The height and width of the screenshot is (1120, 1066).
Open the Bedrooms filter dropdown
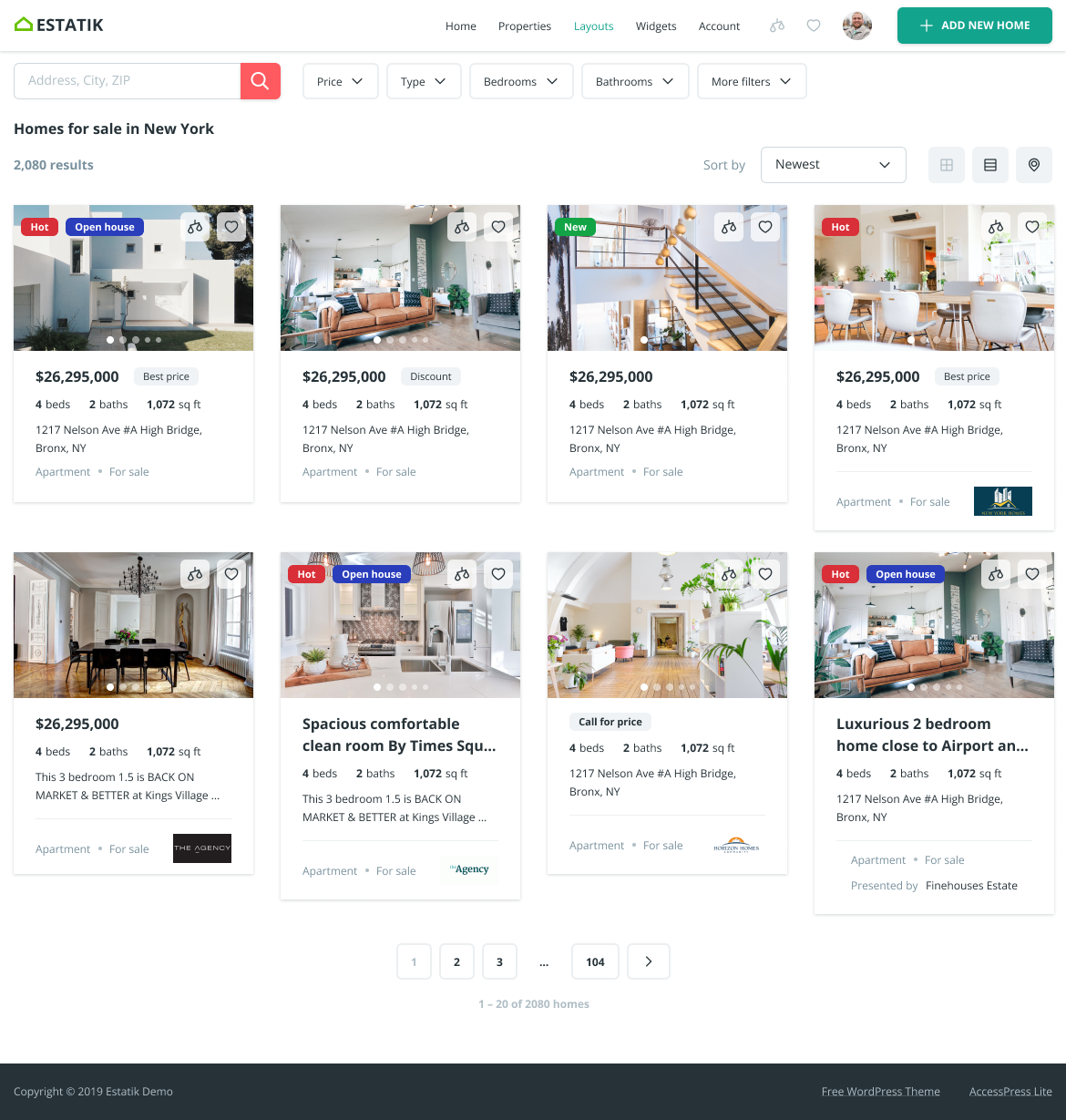(x=521, y=80)
